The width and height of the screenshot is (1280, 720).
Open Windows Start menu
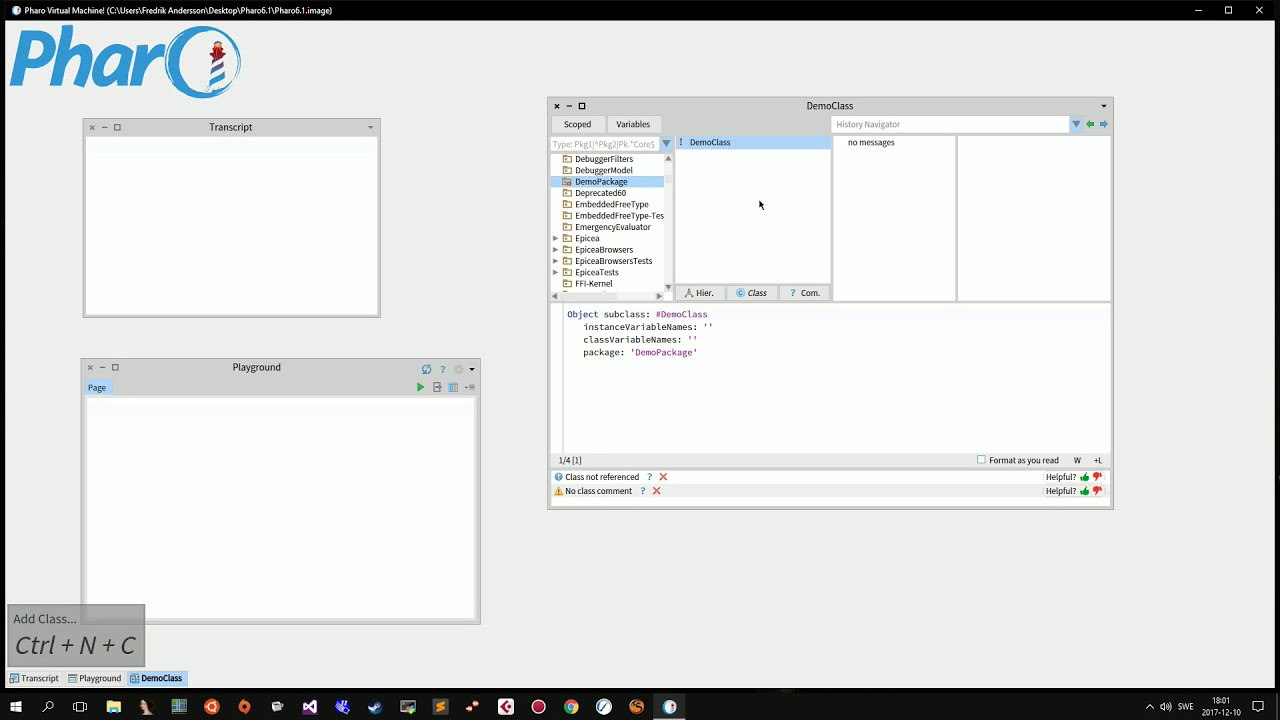pos(16,707)
